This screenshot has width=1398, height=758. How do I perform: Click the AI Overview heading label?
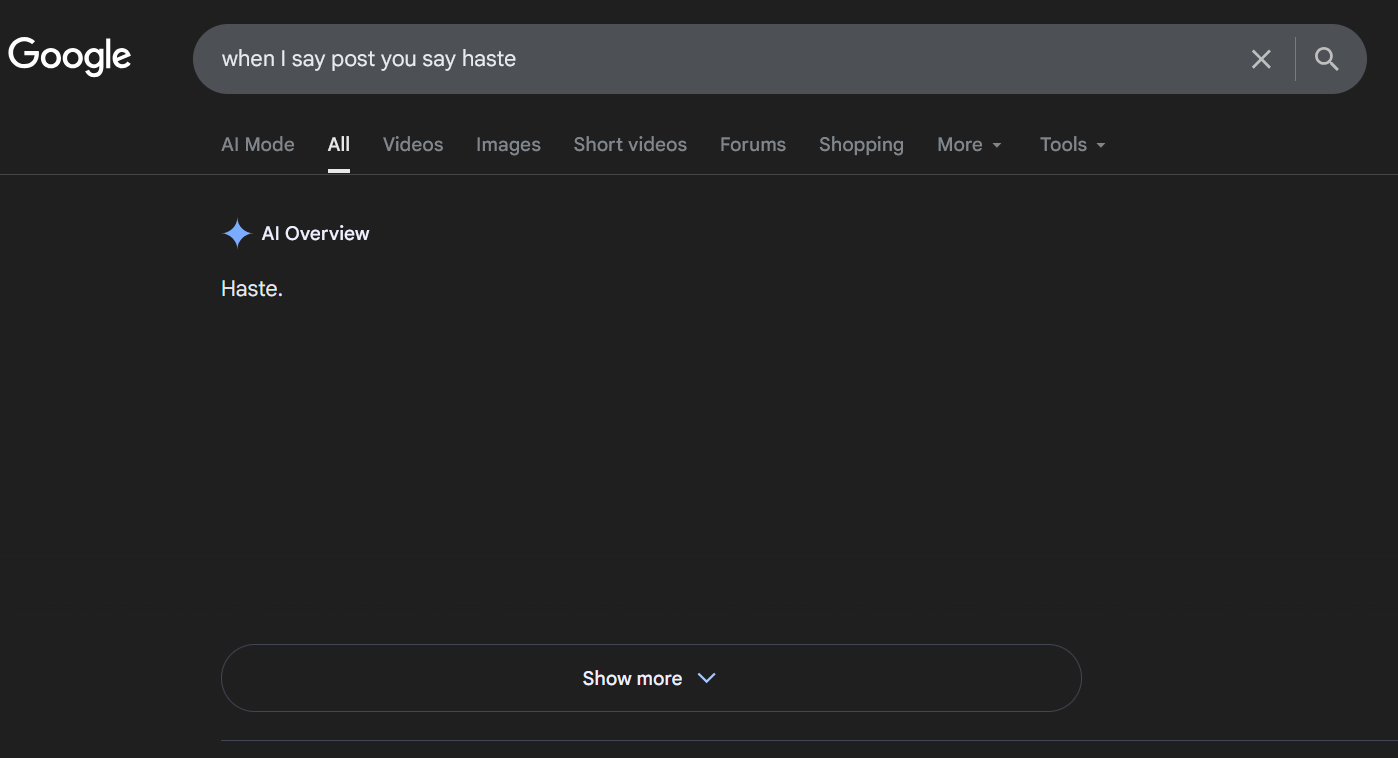point(315,234)
